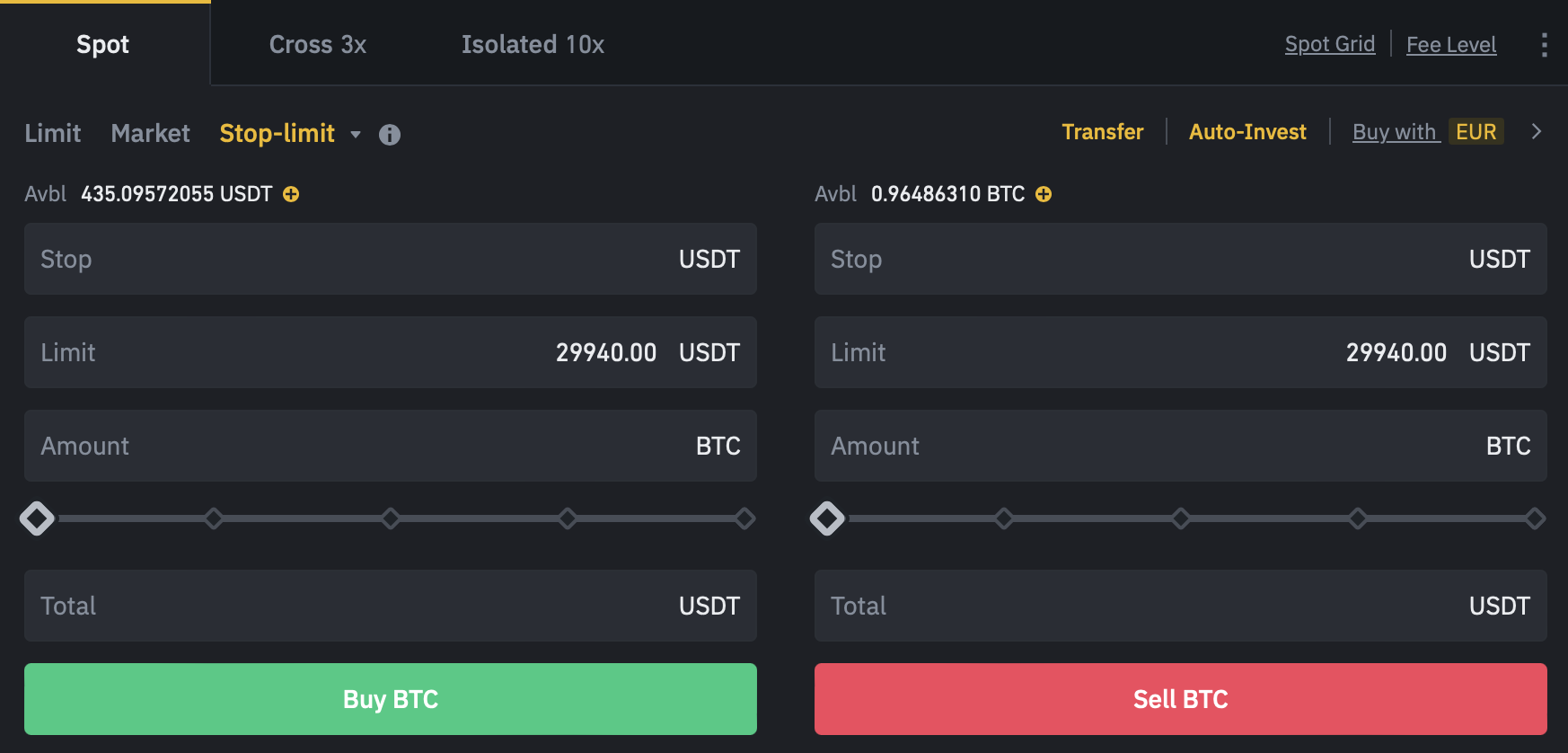Screen dimensions: 1568x753
Task: Click the right chevron after Buy with EUR
Action: (x=1537, y=131)
